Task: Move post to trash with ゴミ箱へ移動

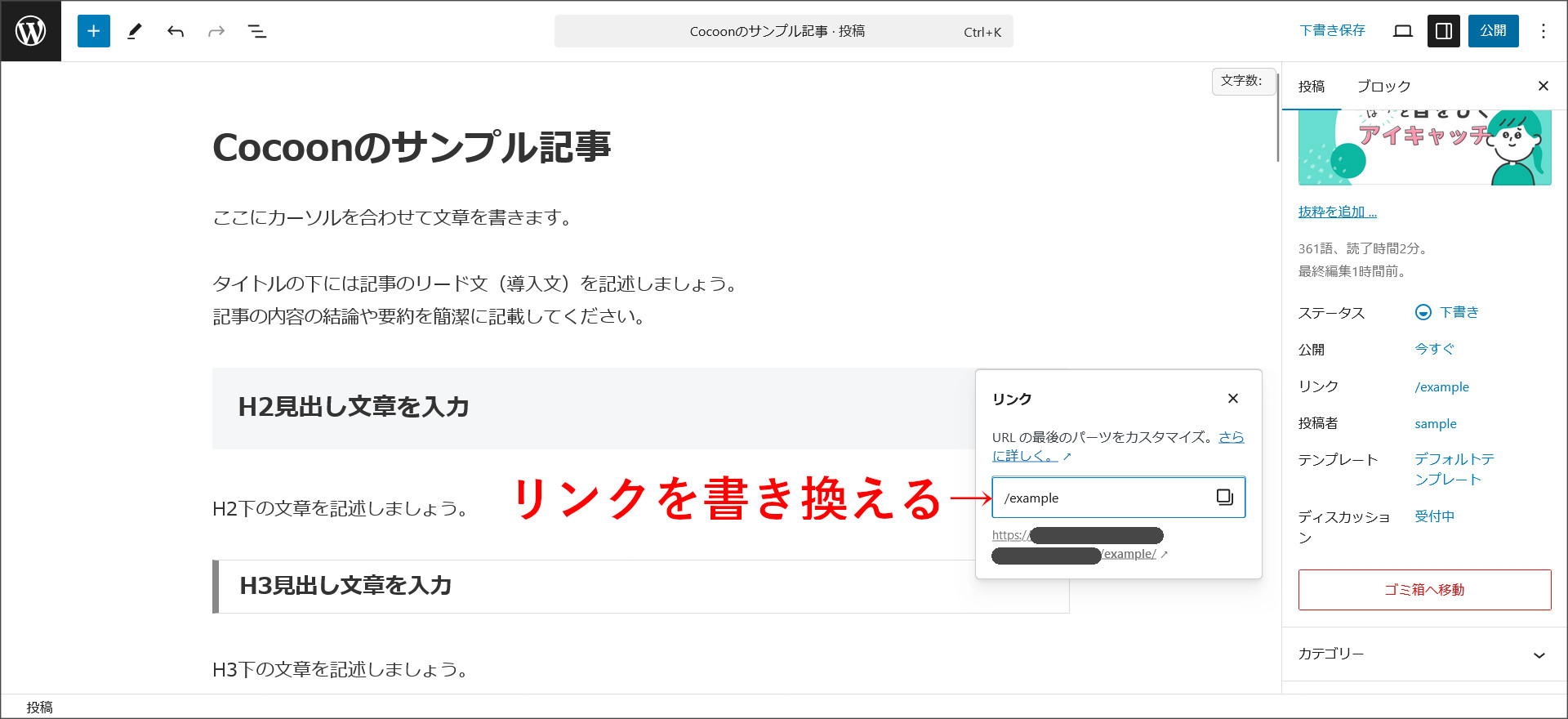Action: 1425,590
